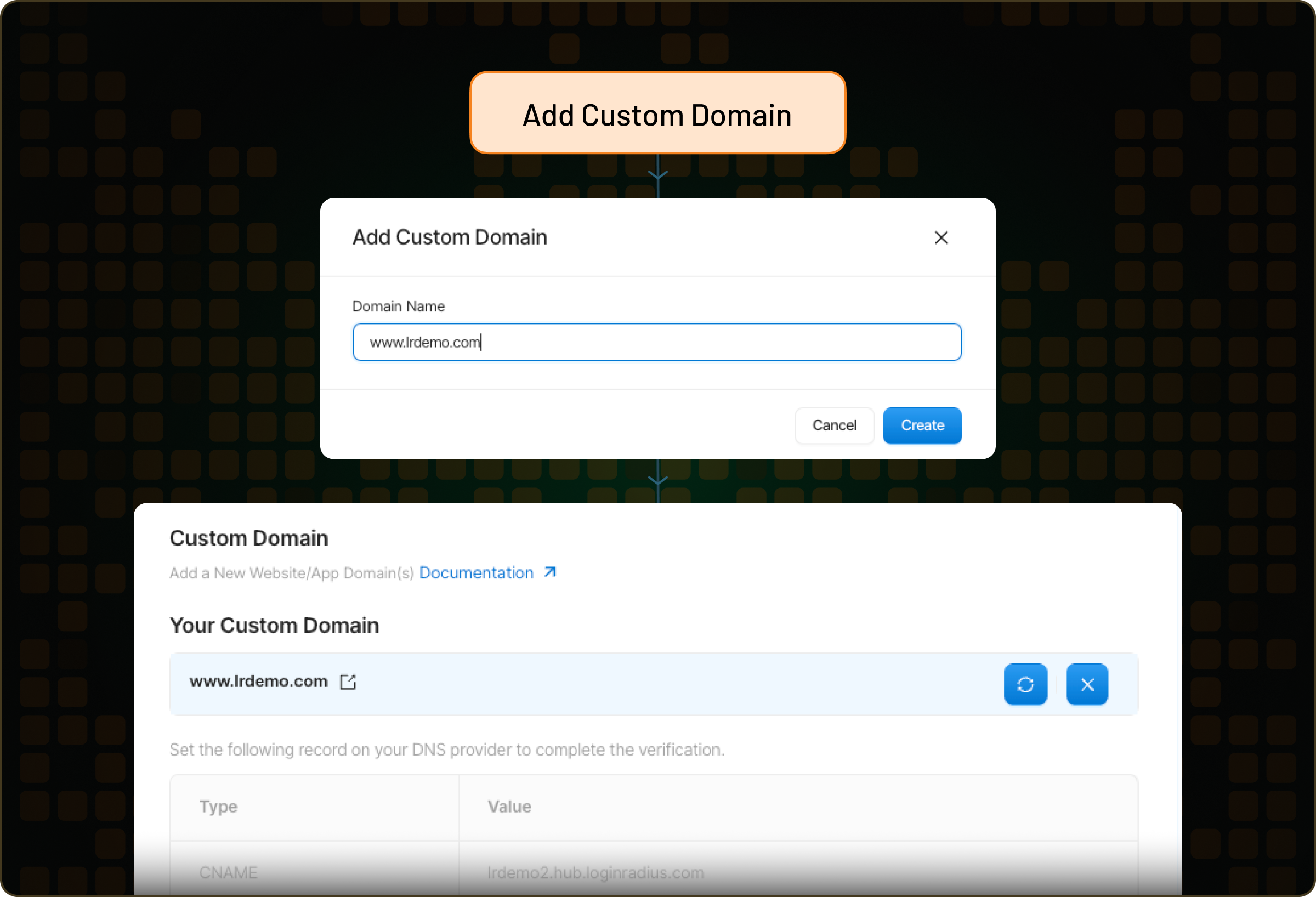Click the Domain Name field label

coord(398,306)
